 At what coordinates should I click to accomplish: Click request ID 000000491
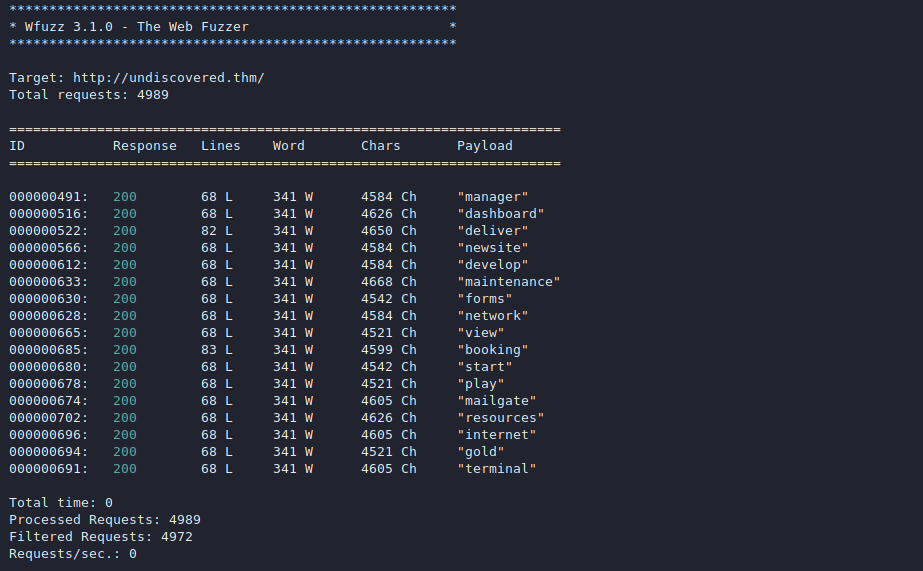tap(49, 197)
